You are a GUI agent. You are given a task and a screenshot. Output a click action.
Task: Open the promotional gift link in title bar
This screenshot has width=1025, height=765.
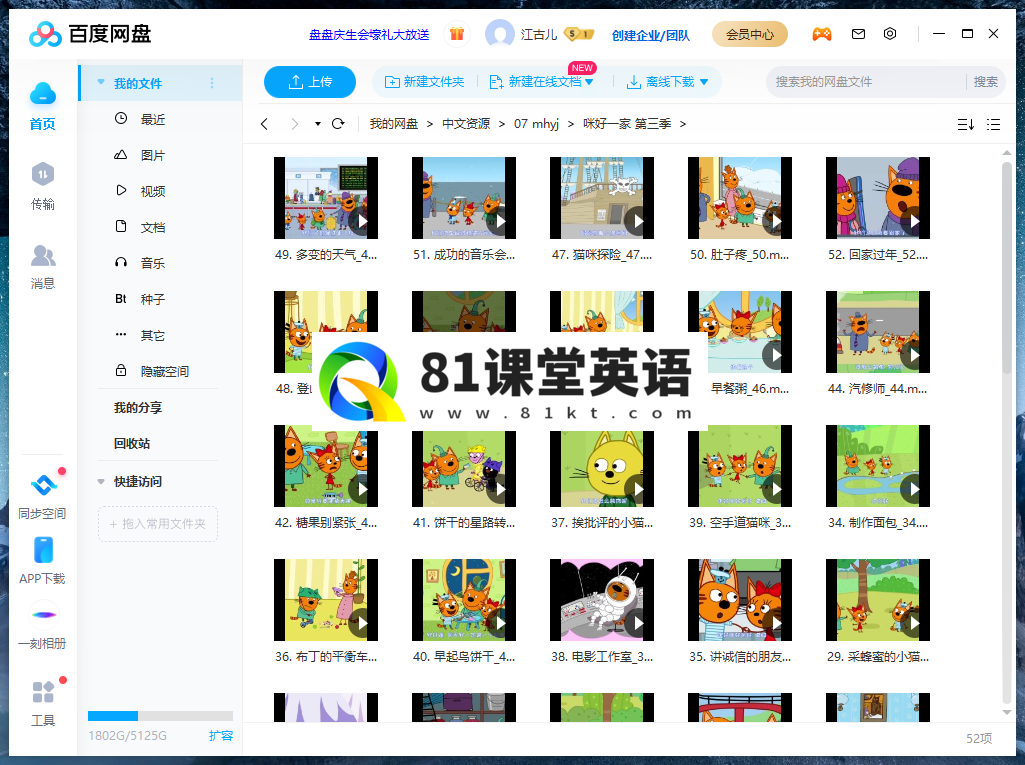pyautogui.click(x=369, y=35)
